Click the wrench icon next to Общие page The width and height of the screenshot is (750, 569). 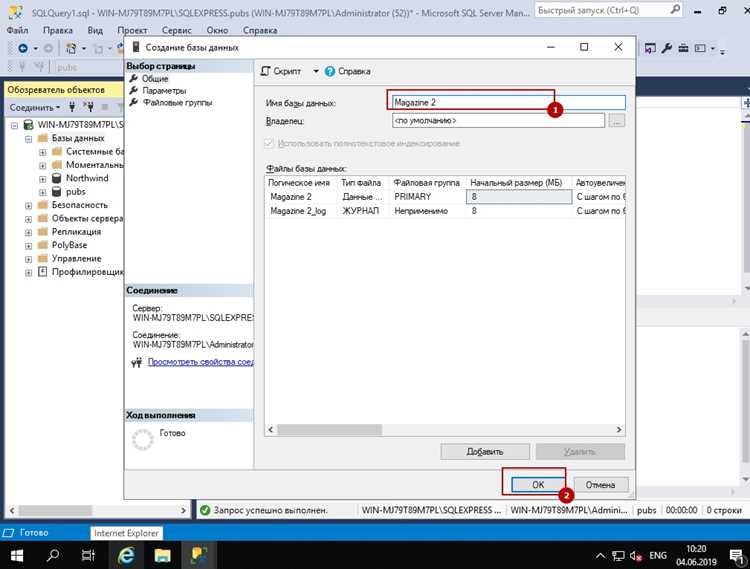(134, 78)
